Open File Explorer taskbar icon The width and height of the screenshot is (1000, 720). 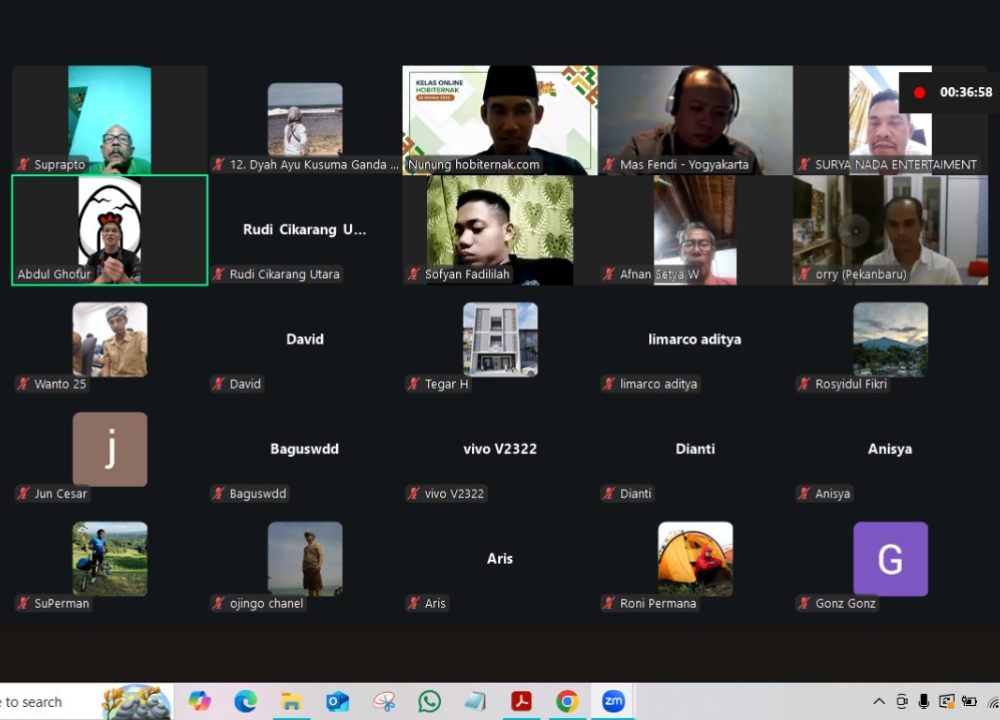291,702
